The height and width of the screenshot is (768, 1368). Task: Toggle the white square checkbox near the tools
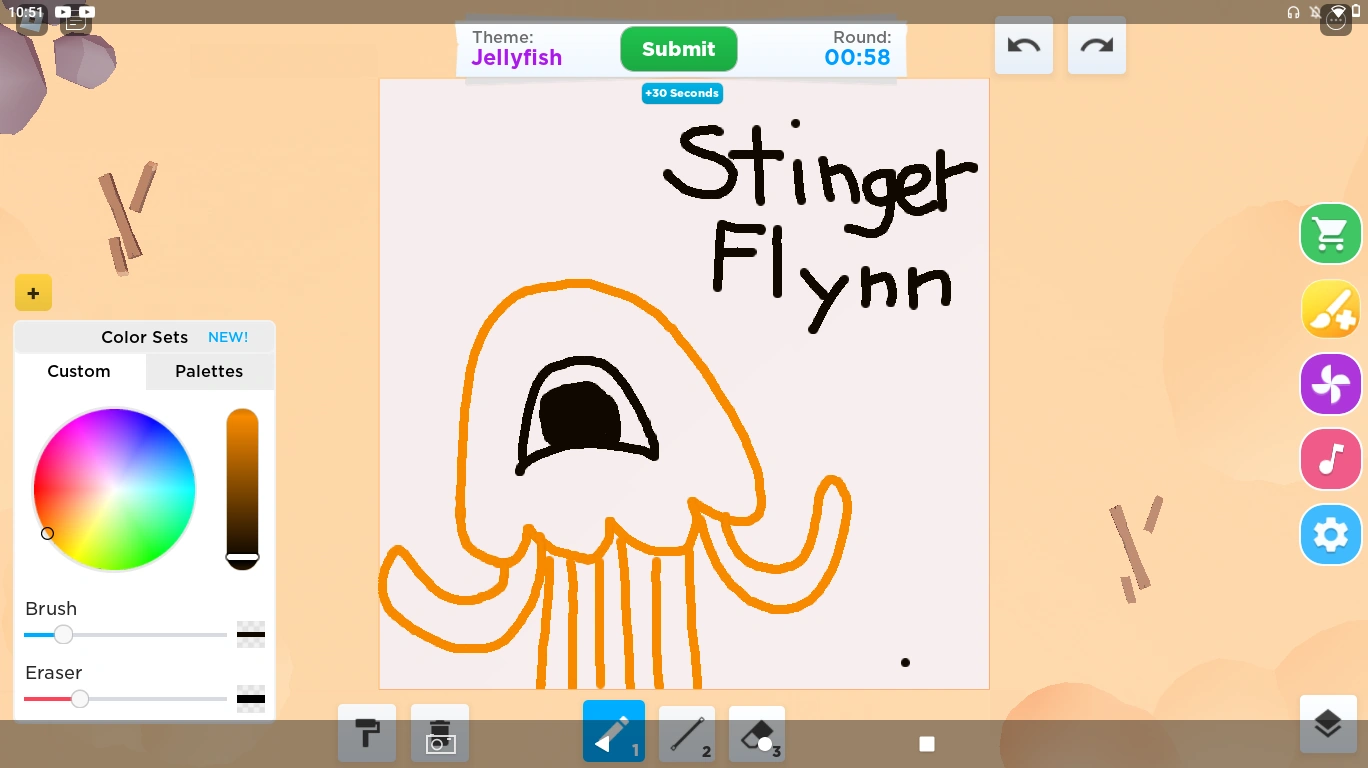pos(926,744)
